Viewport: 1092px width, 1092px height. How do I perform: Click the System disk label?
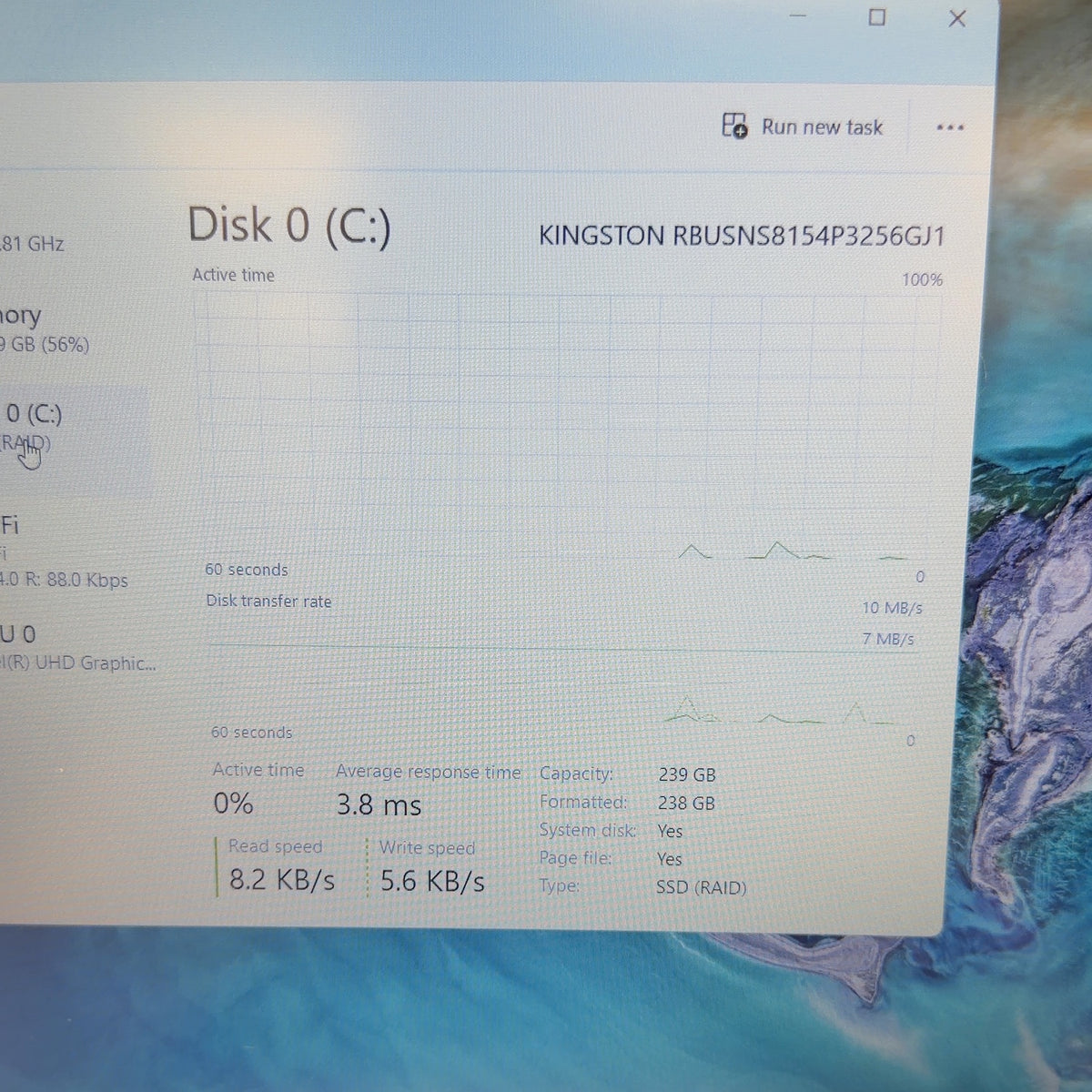click(587, 830)
